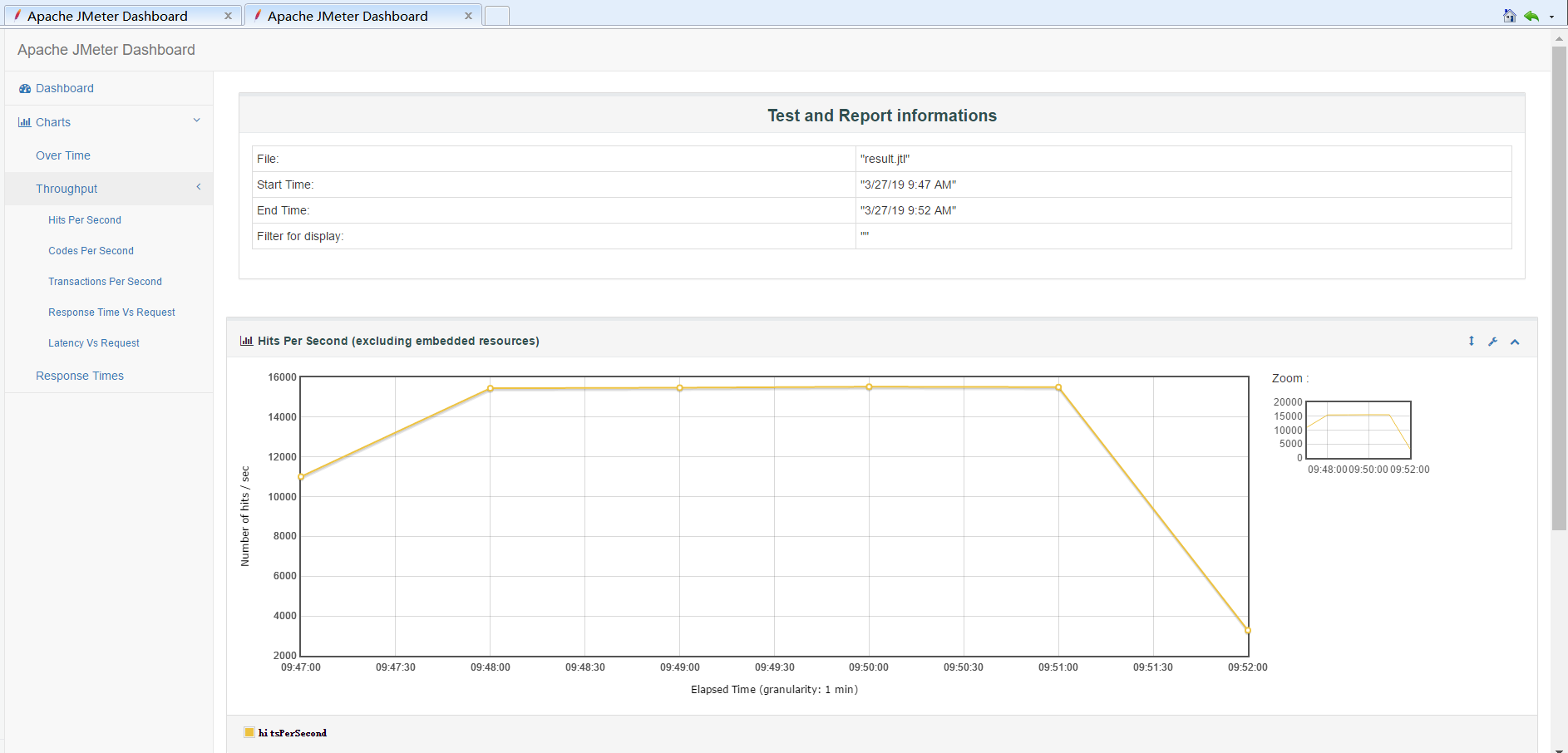Viewport: 1568px width, 753px height.
Task: Click the End Time value "3/27/19 9:52 AM"
Action: [x=908, y=210]
